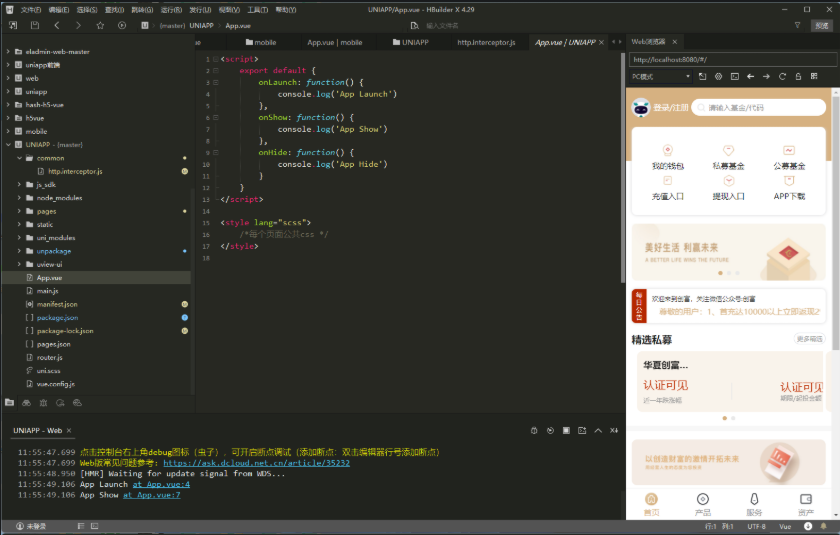The image size is (840, 535).
Task: Click the fund search box in preview
Action: tap(759, 108)
